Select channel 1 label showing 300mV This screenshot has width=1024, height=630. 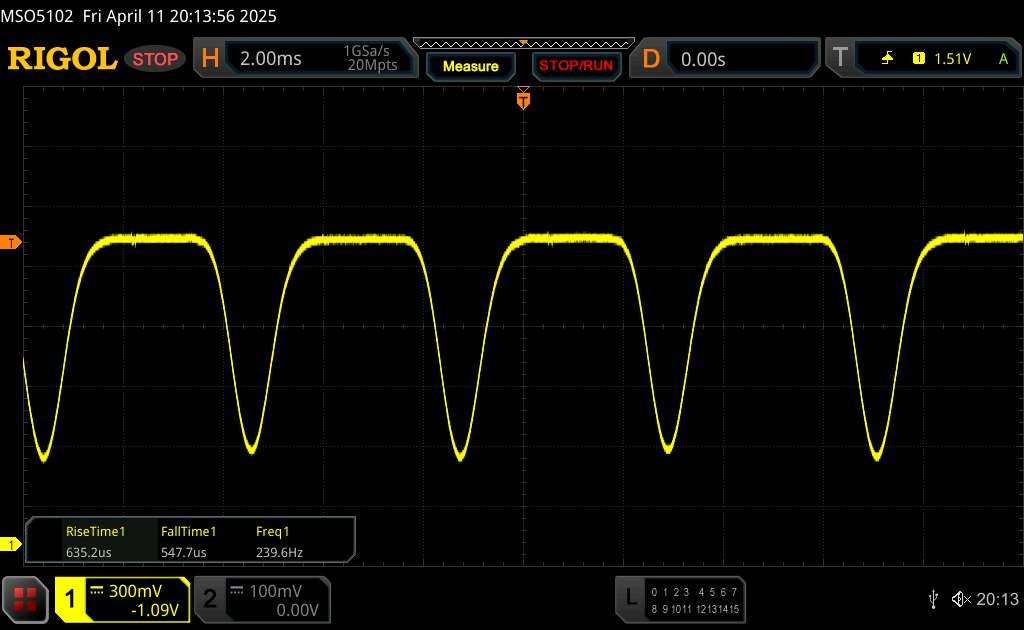pos(123,600)
